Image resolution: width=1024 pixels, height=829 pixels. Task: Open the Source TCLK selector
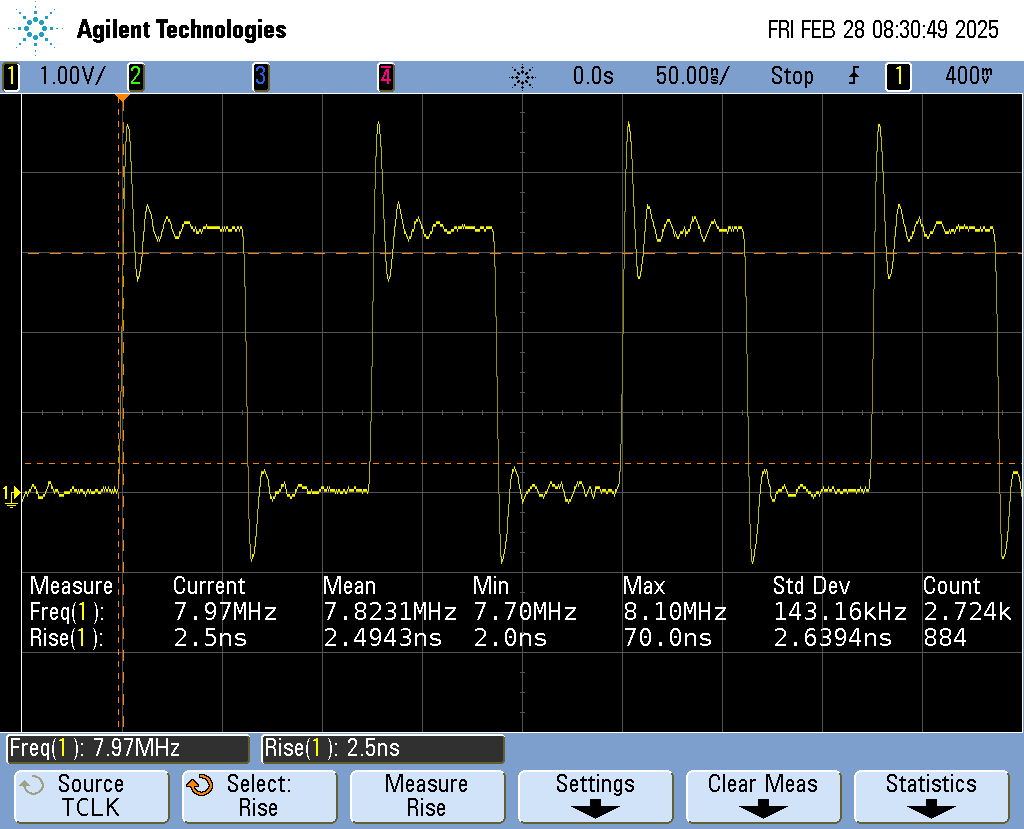tap(91, 795)
